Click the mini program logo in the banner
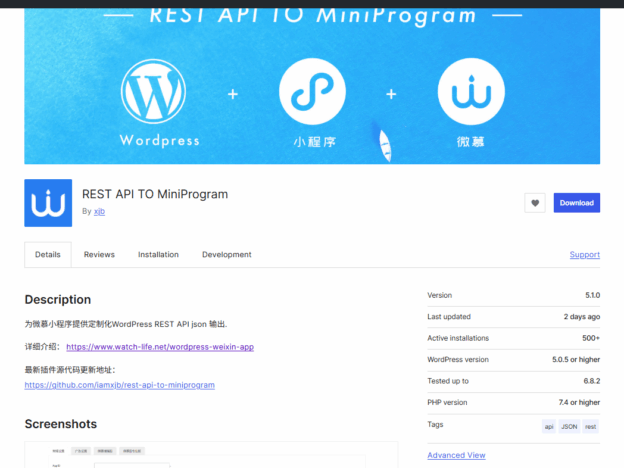Image resolution: width=624 pixels, height=468 pixels. pyautogui.click(x=312, y=92)
